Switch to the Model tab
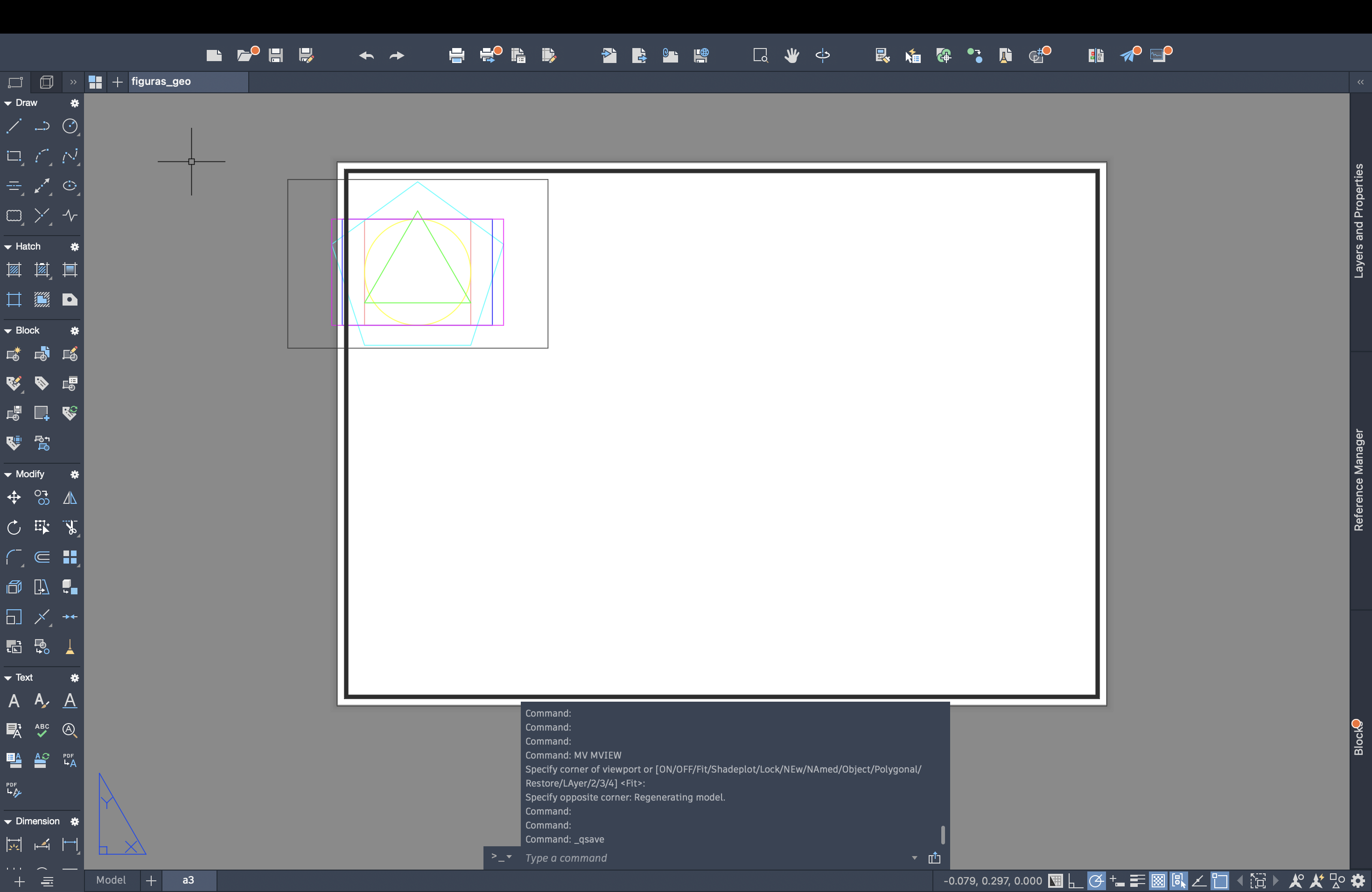This screenshot has height=892, width=1372. [x=111, y=880]
